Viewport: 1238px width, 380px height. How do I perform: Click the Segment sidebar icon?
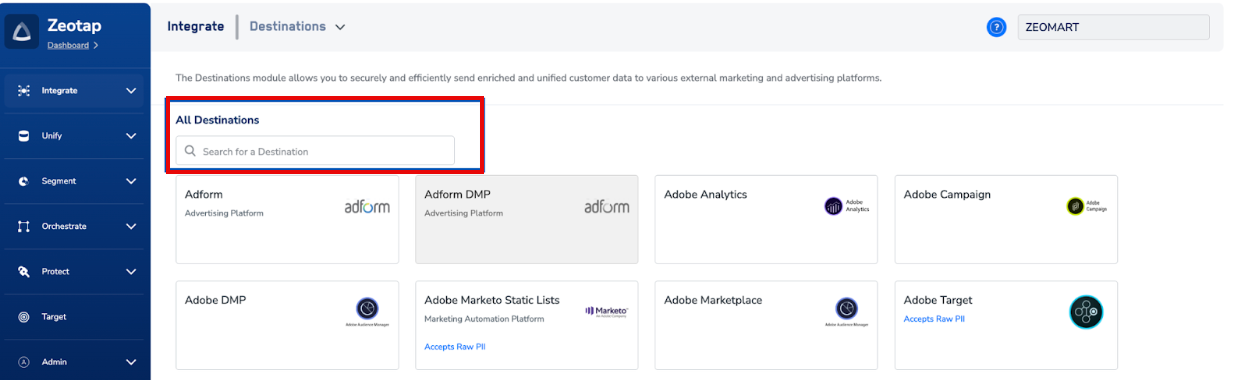[x=24, y=181]
